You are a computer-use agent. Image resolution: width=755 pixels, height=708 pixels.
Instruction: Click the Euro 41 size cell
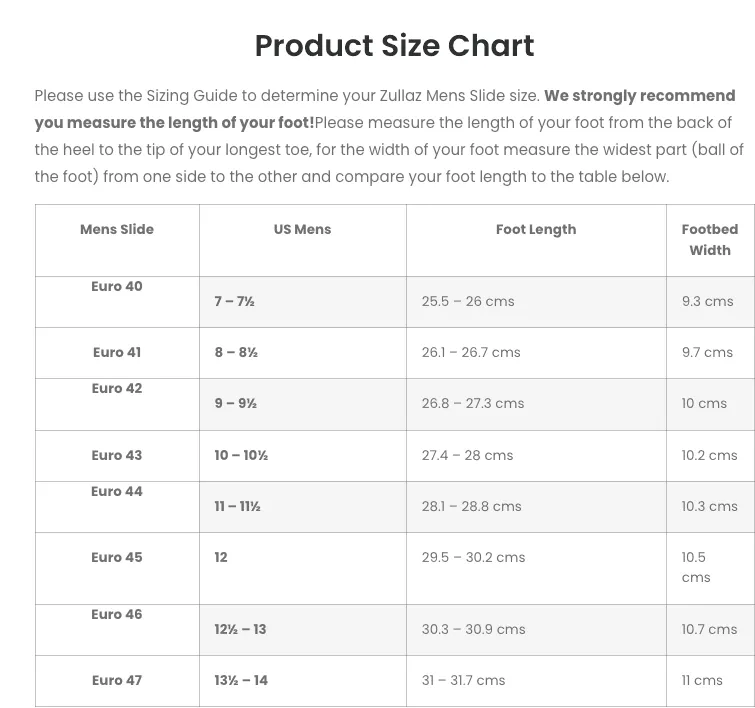[117, 352]
